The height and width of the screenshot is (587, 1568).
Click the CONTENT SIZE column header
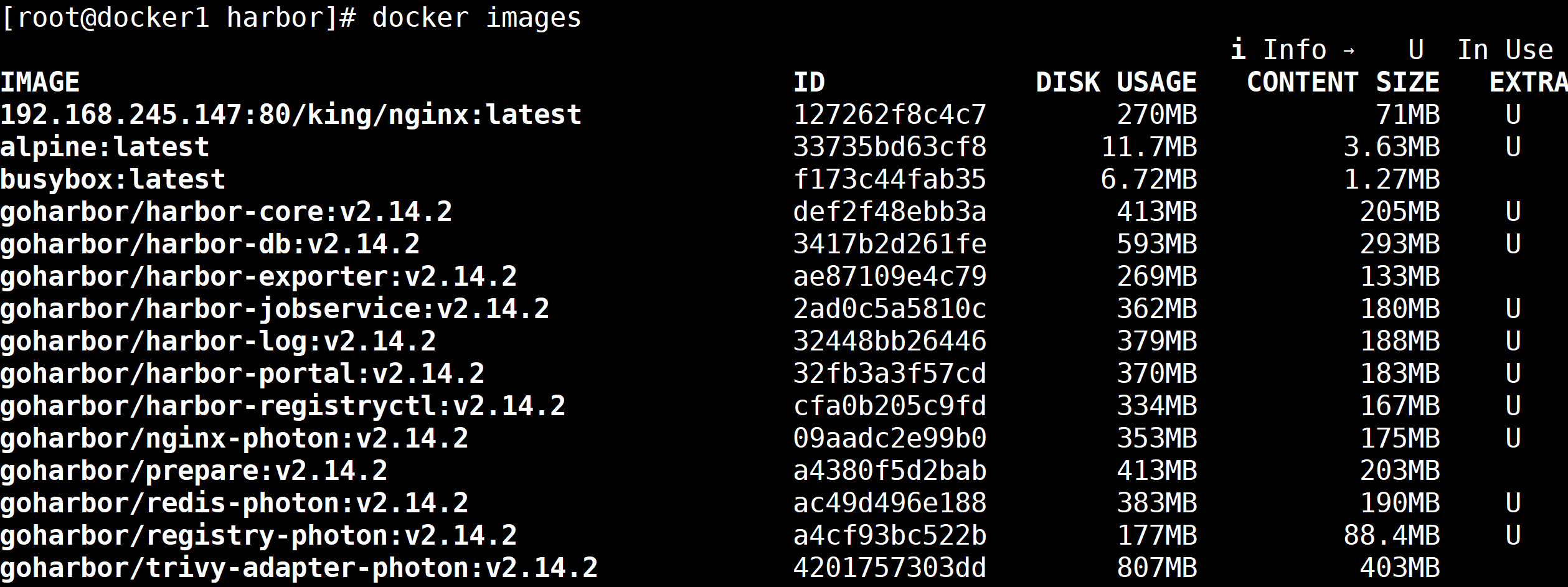click(x=1343, y=82)
